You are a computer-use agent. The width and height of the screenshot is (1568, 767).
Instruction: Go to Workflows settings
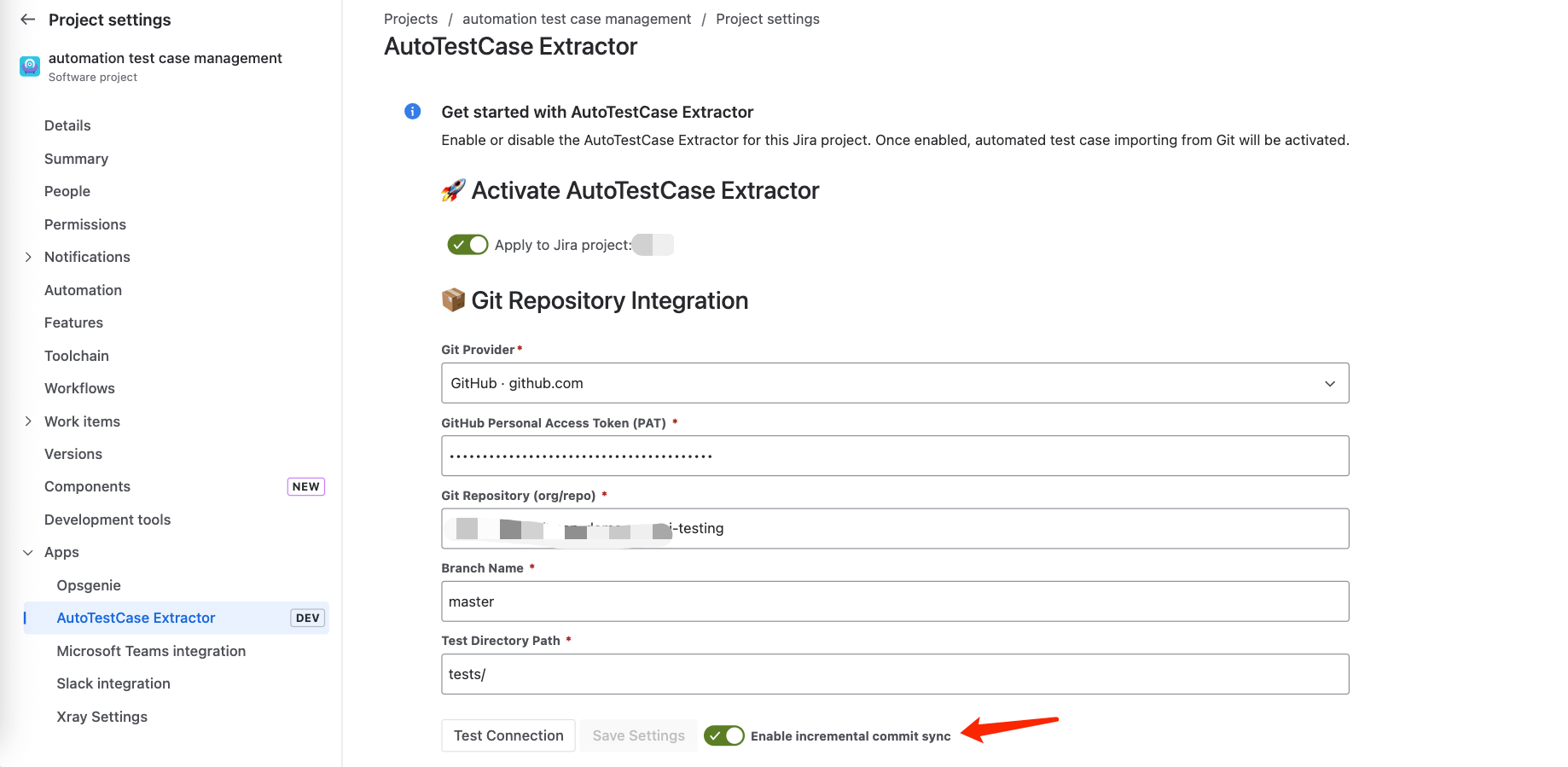click(x=79, y=388)
